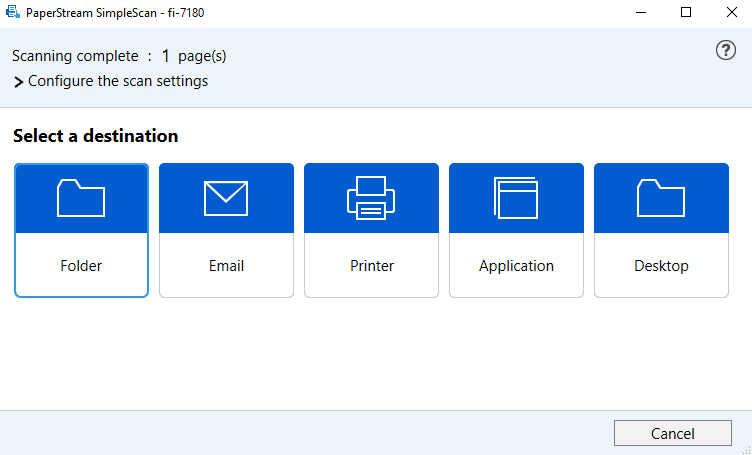Click the window resize grip corner

[746, 450]
